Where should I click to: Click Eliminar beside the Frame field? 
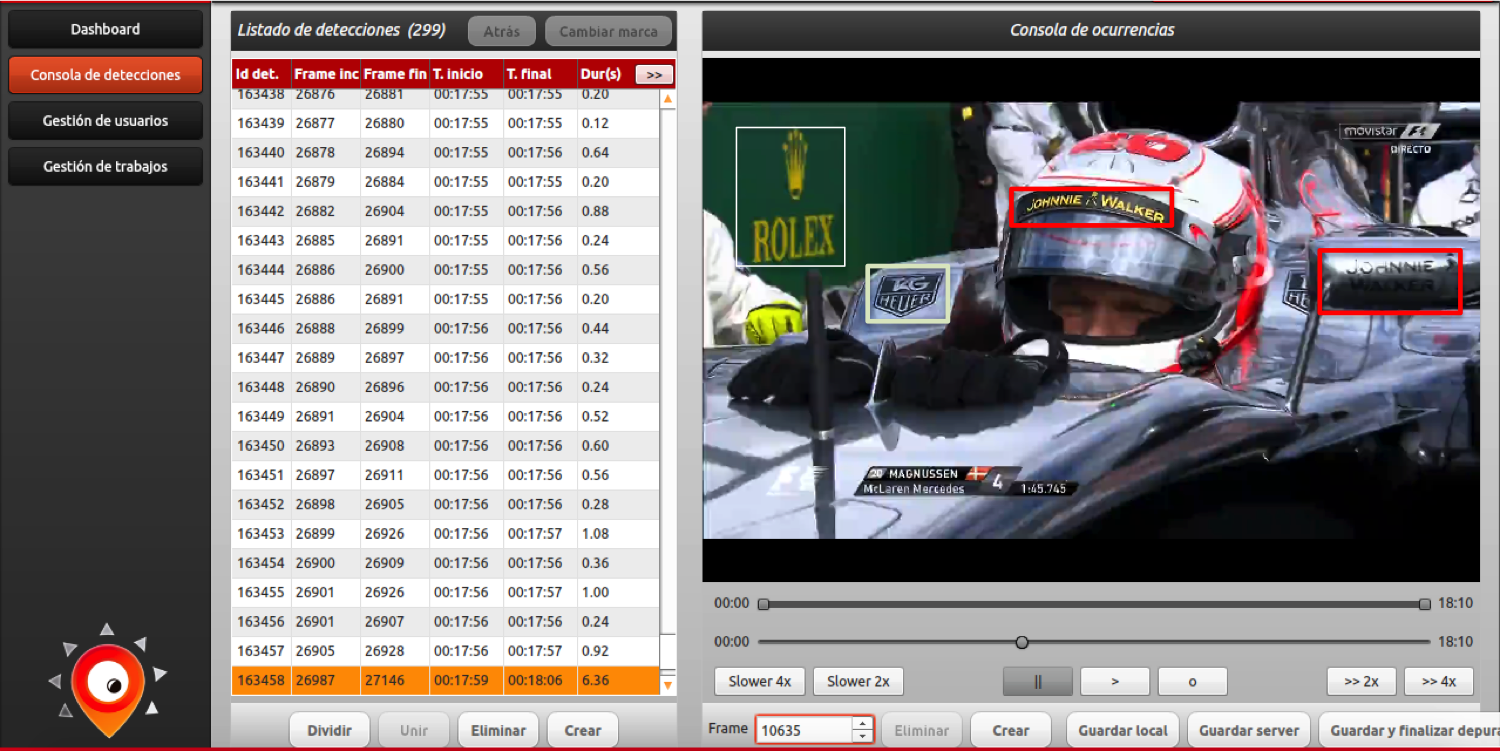[921, 731]
